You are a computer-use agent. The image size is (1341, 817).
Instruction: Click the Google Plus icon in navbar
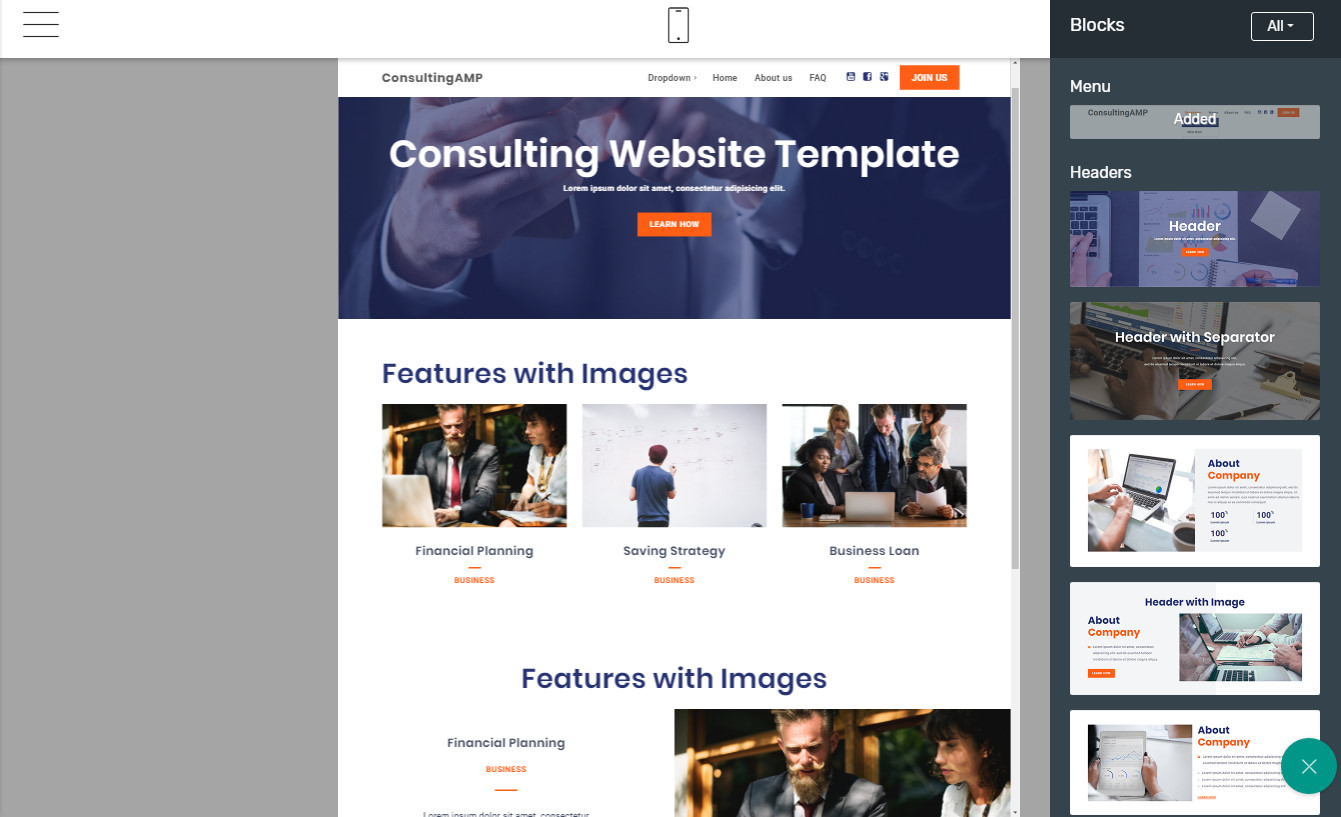(x=884, y=77)
